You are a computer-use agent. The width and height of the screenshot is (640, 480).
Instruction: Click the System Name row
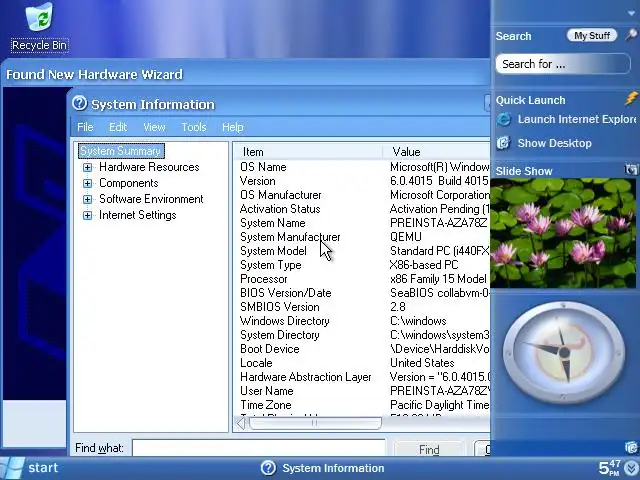(x=364, y=223)
